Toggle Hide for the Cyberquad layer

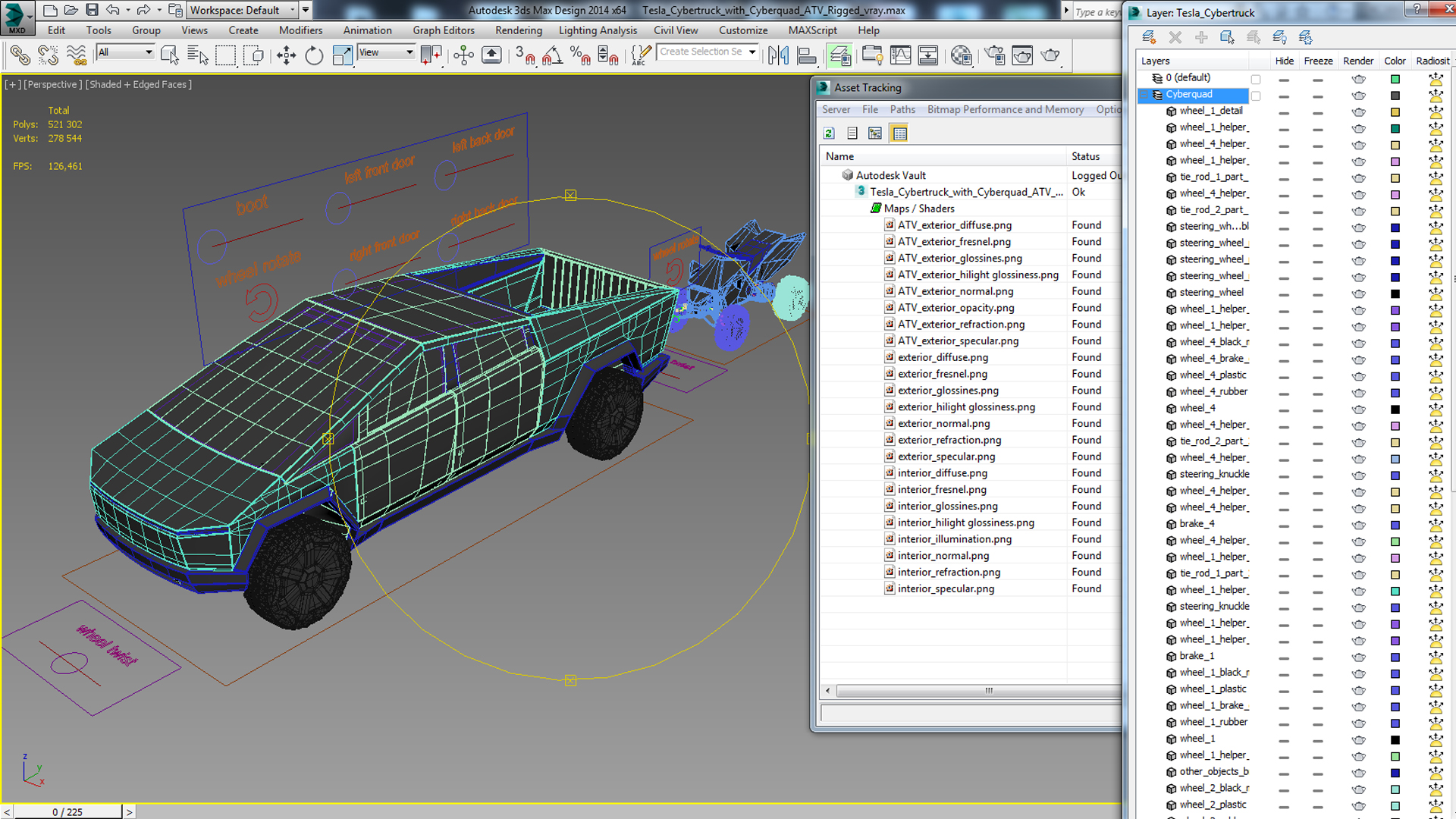pos(1284,96)
